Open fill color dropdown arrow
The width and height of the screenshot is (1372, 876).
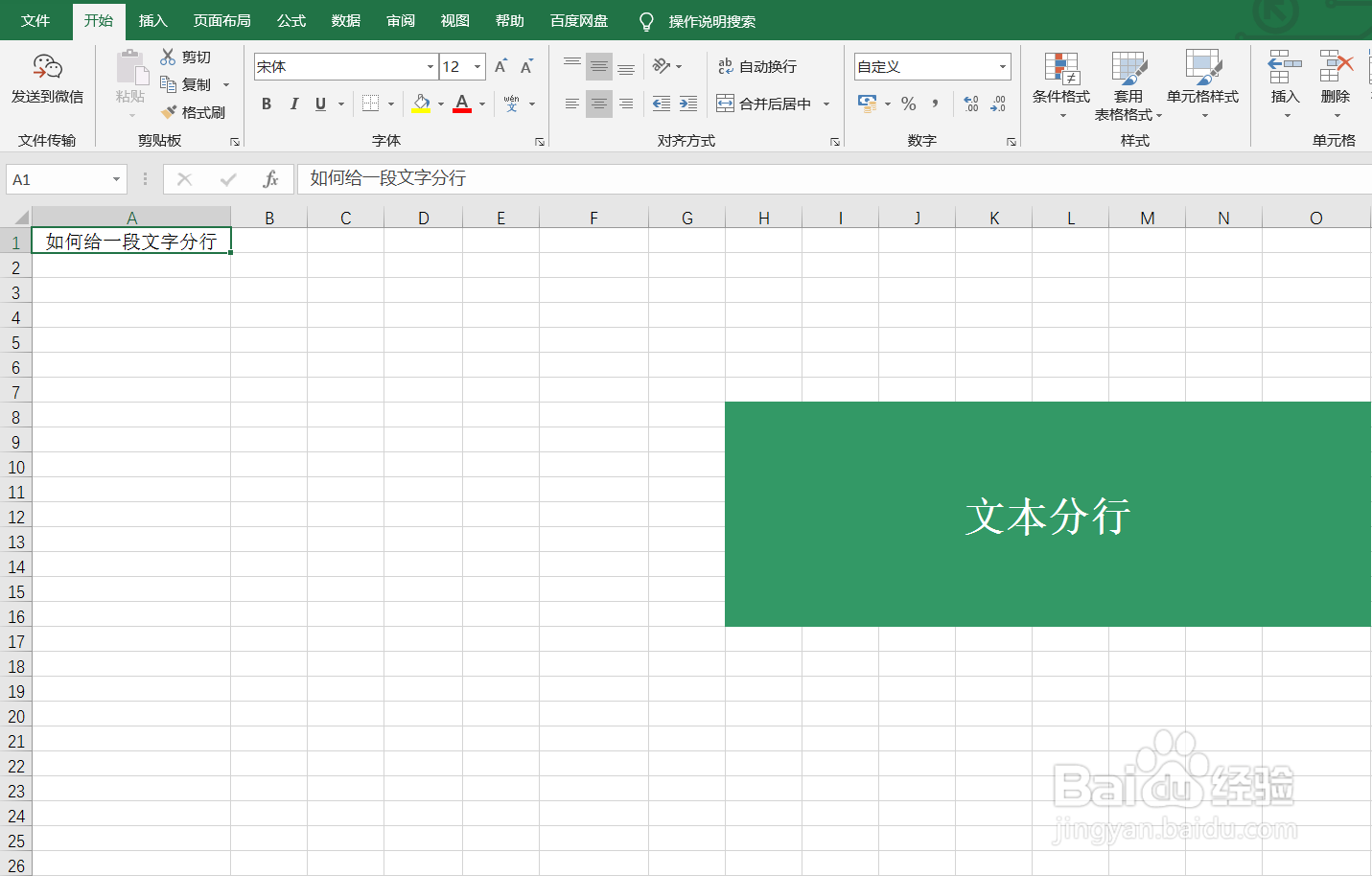(441, 104)
